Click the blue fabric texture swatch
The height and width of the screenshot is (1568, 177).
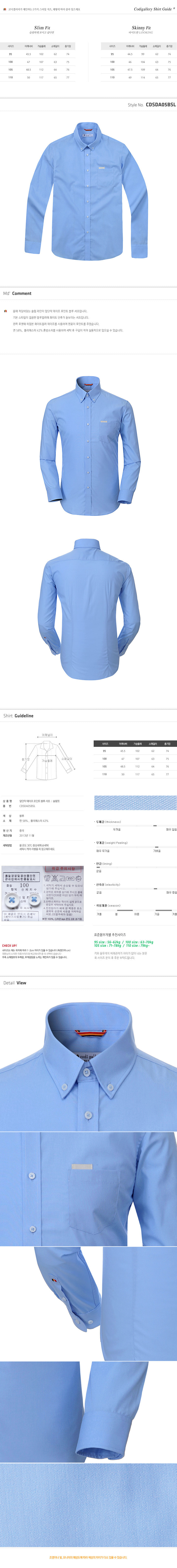(135, 802)
